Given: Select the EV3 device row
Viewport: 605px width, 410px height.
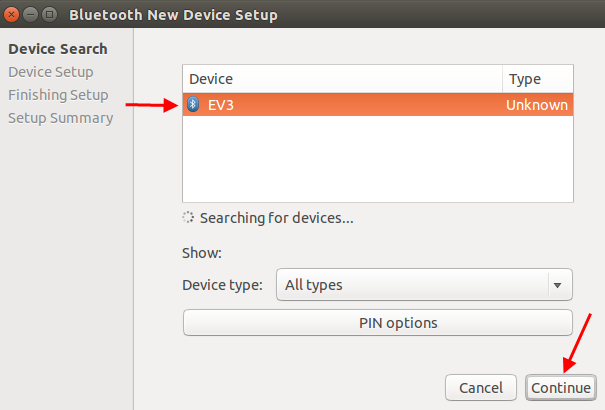Looking at the screenshot, I should coord(378,105).
